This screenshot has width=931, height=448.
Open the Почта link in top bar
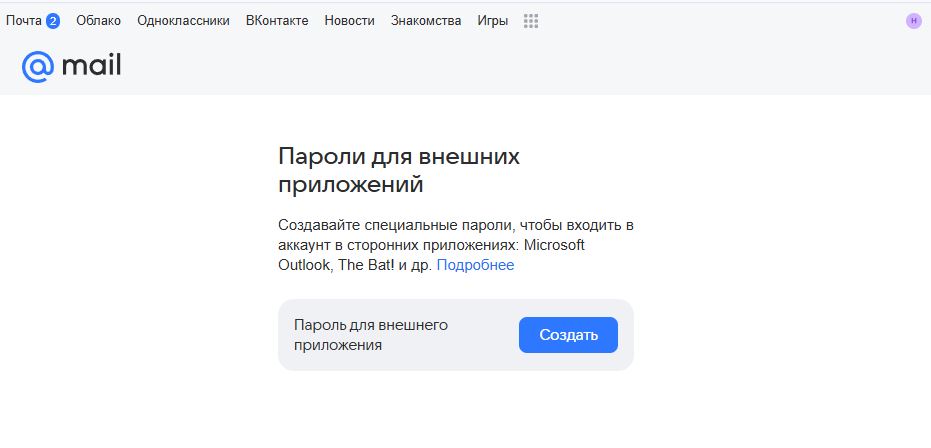pos(24,21)
